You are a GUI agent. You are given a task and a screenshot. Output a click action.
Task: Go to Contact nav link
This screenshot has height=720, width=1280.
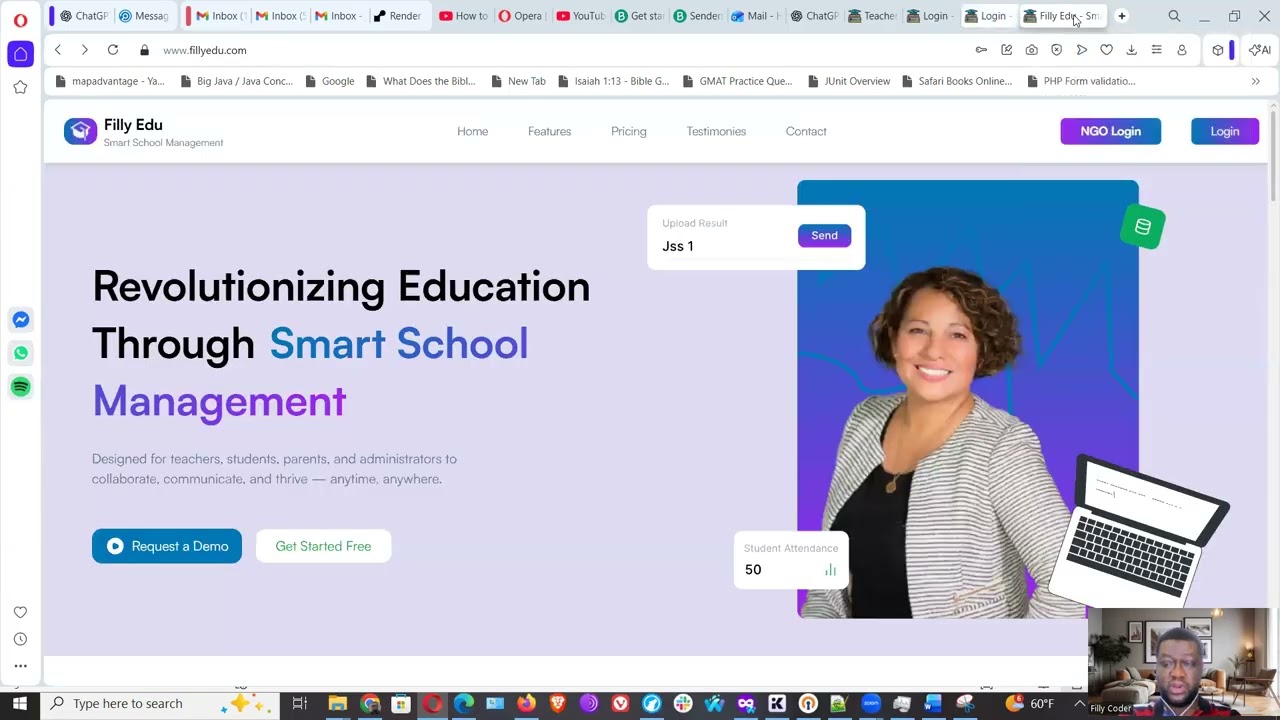tap(806, 131)
